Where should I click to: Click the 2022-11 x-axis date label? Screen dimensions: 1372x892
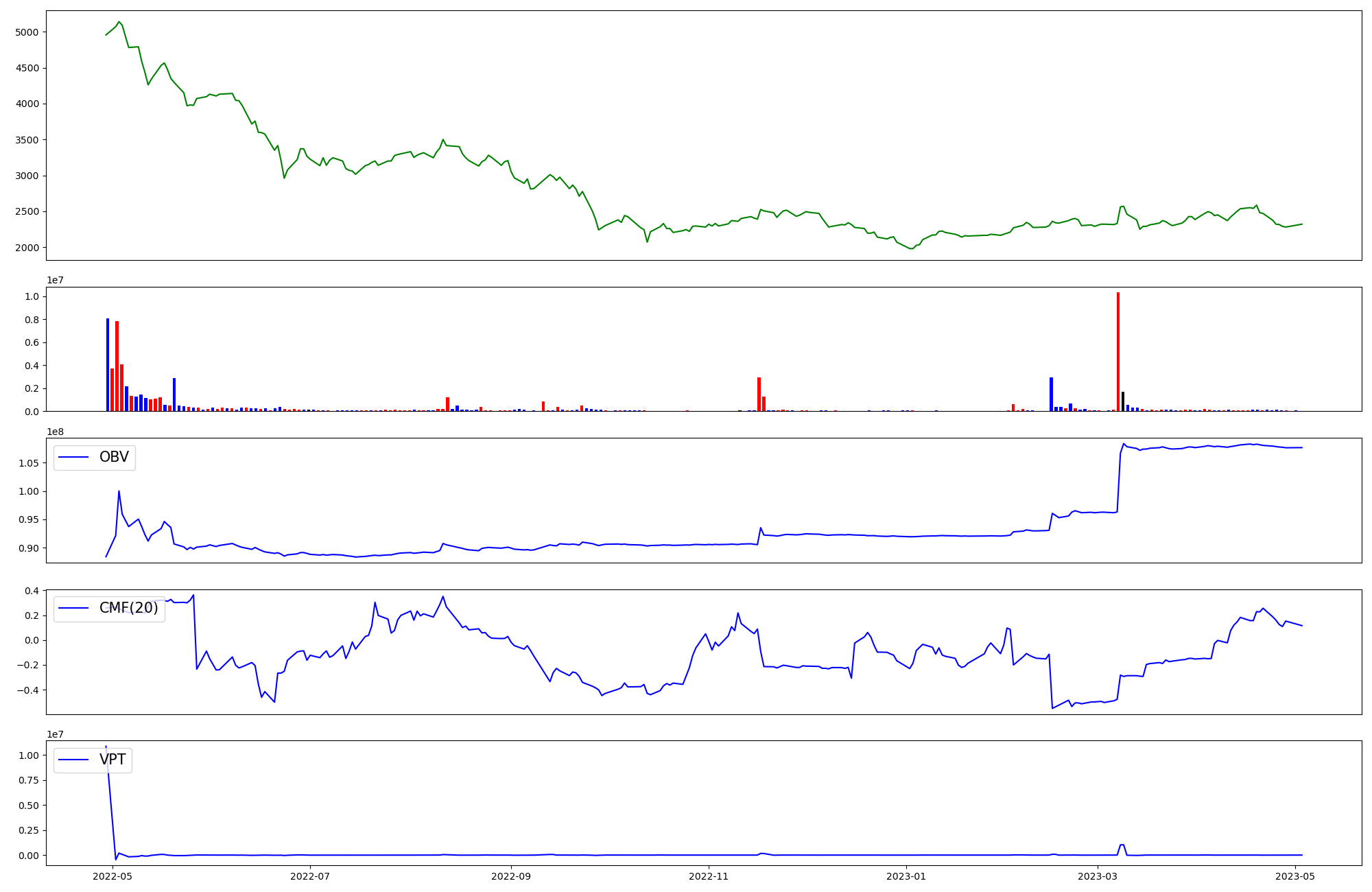(709, 876)
